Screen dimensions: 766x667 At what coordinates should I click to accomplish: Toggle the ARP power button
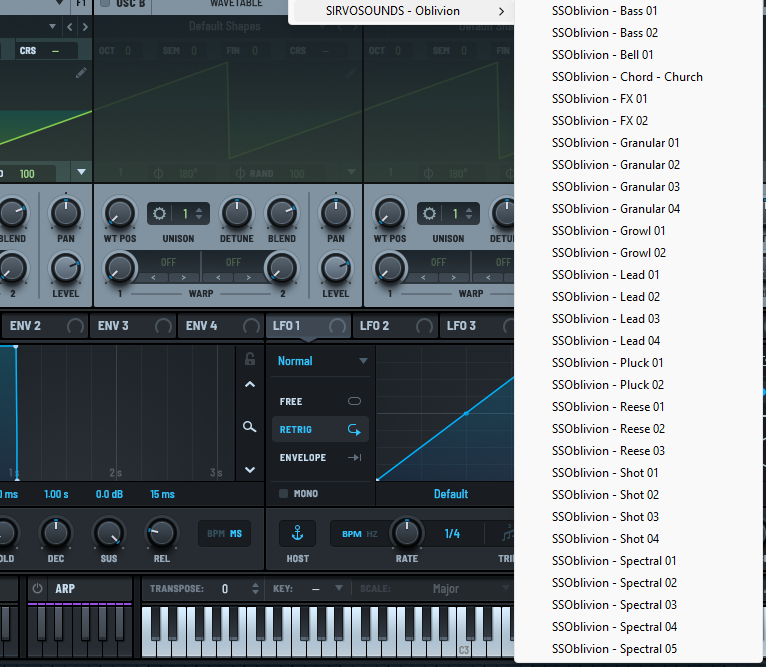[x=37, y=589]
